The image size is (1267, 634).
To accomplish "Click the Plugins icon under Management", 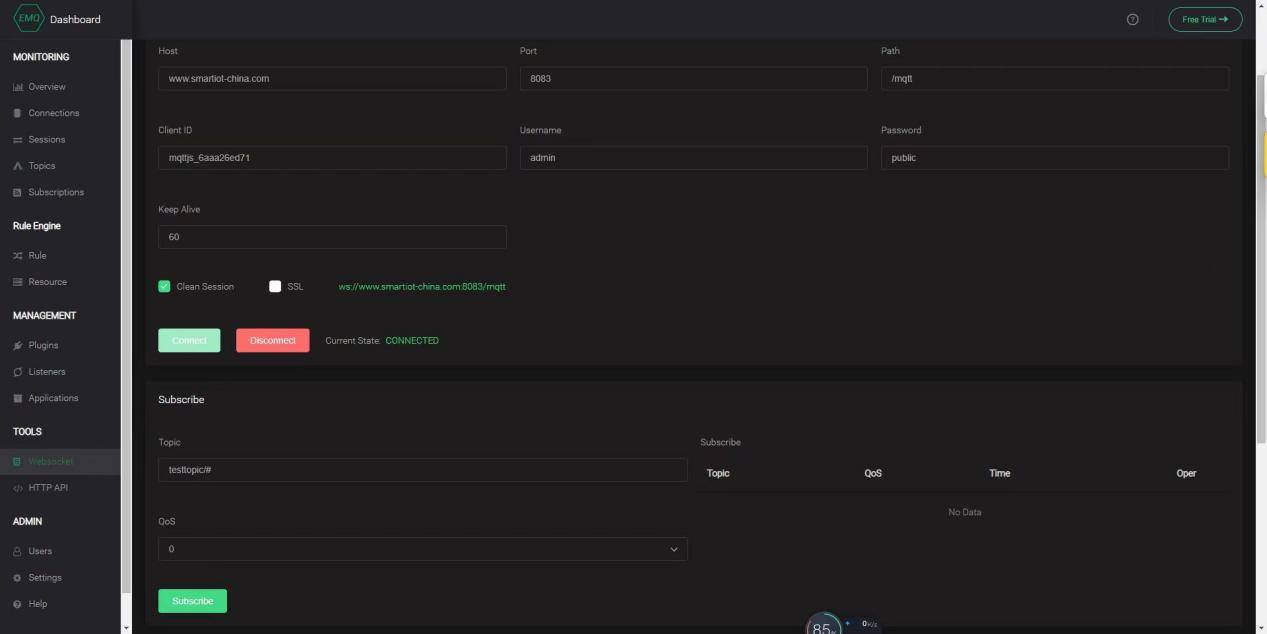I will (18, 346).
